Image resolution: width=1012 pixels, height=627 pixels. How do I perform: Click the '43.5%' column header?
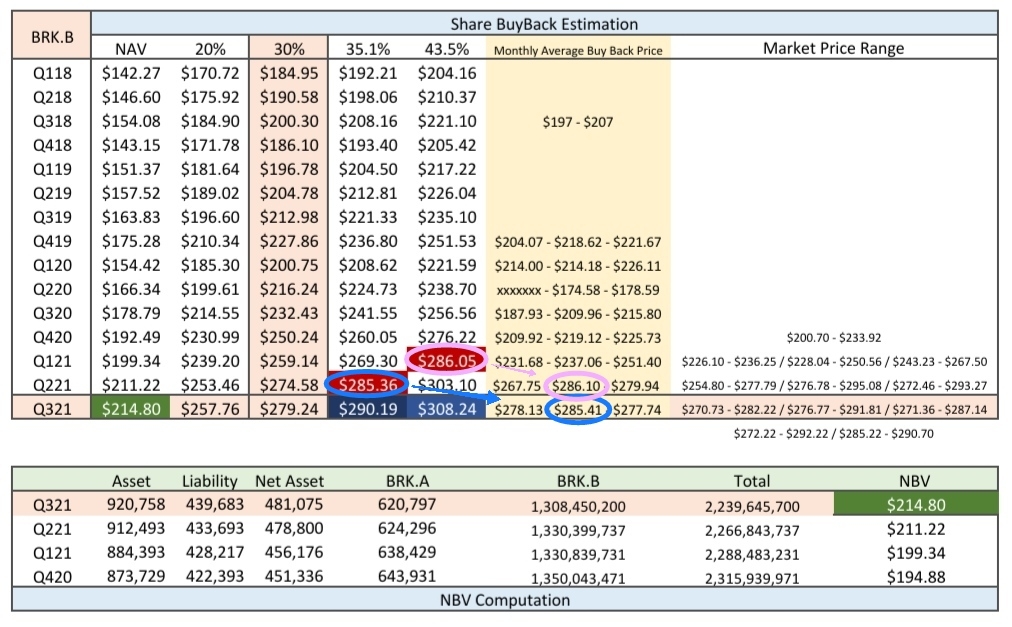447,49
